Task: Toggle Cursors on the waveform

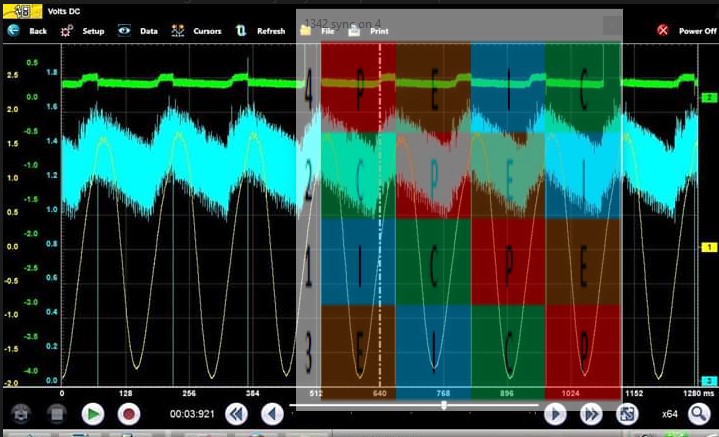Action: [178, 31]
